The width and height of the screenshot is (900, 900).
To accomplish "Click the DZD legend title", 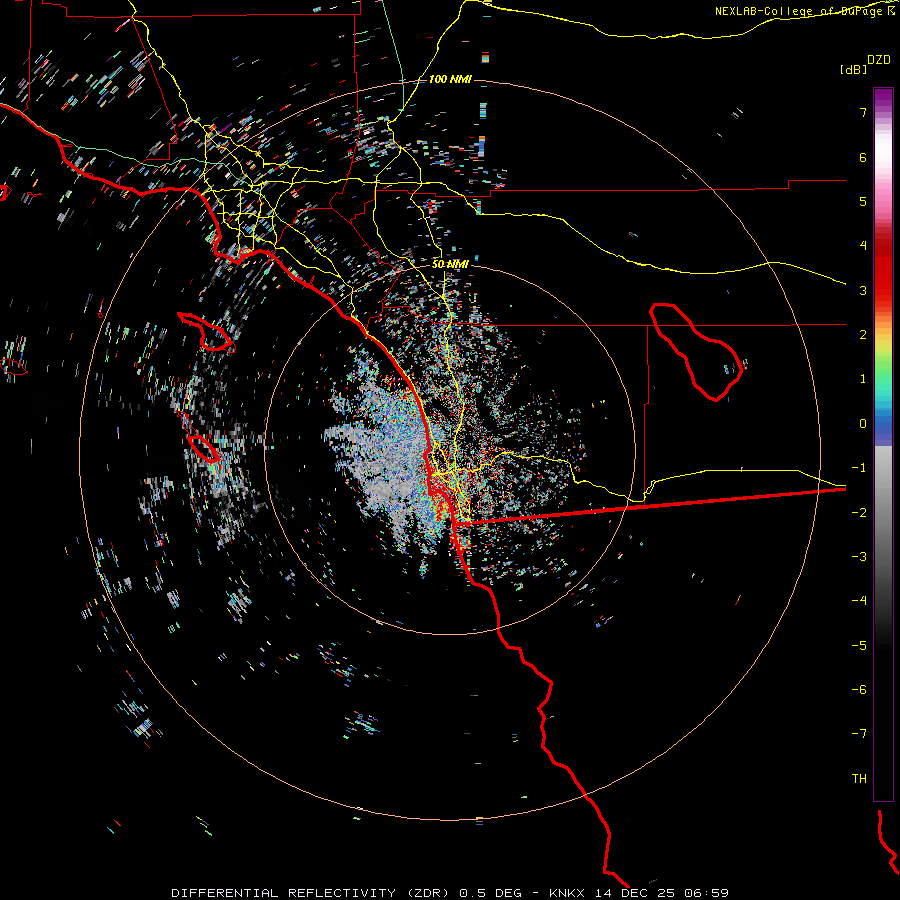I will pyautogui.click(x=879, y=60).
